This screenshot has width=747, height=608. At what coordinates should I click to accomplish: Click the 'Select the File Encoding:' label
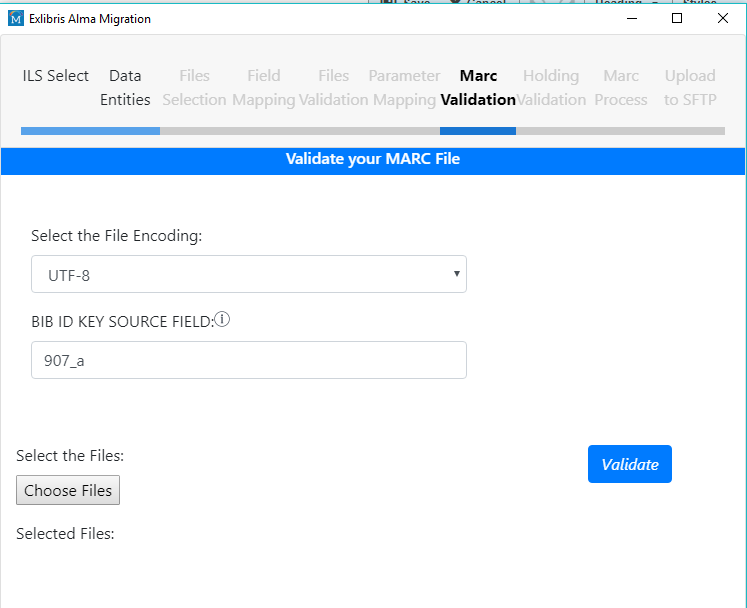tap(117, 236)
